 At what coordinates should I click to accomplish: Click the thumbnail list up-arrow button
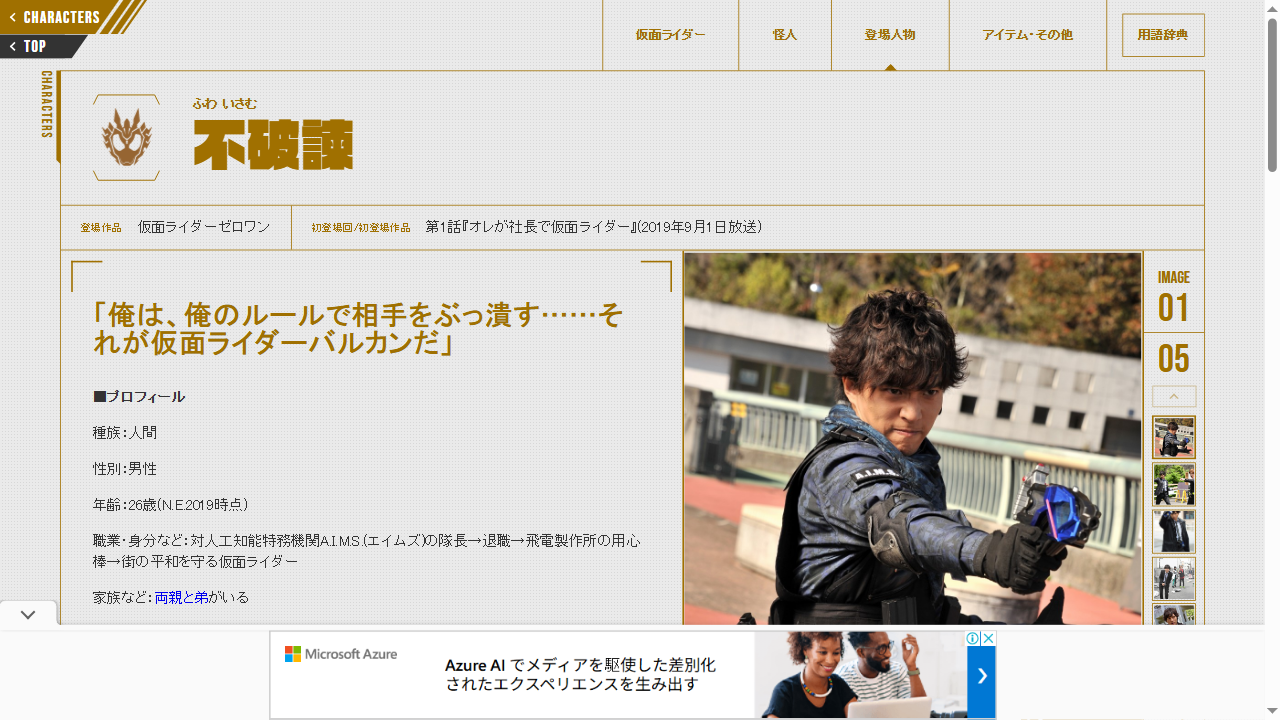(1174, 396)
